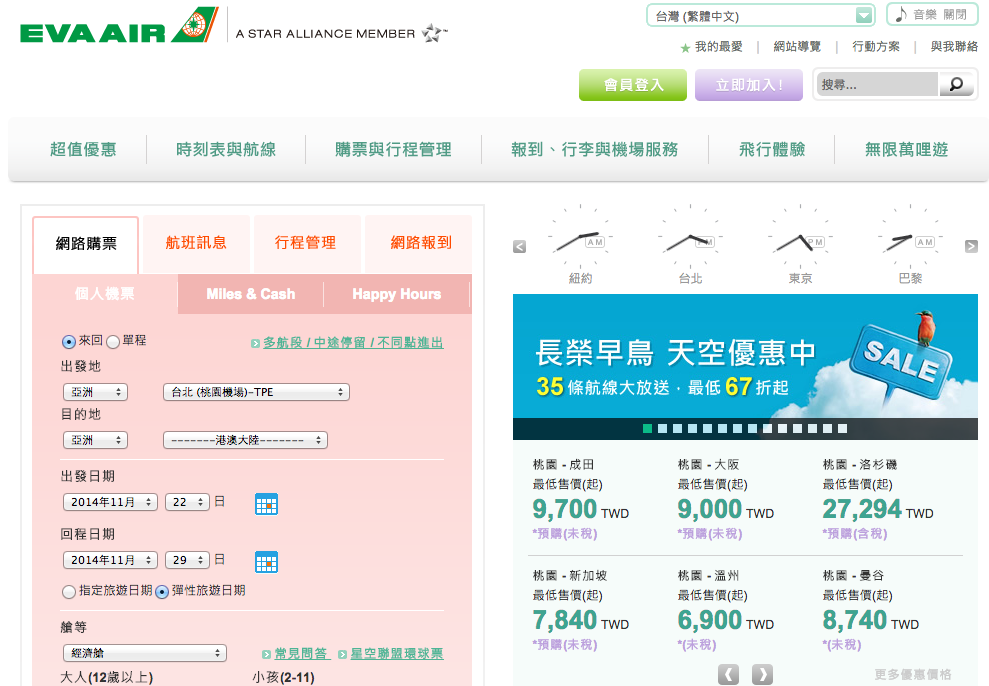Image resolution: width=989 pixels, height=686 pixels.
Task: Open the 超值優惠 menu
Action: [83, 149]
